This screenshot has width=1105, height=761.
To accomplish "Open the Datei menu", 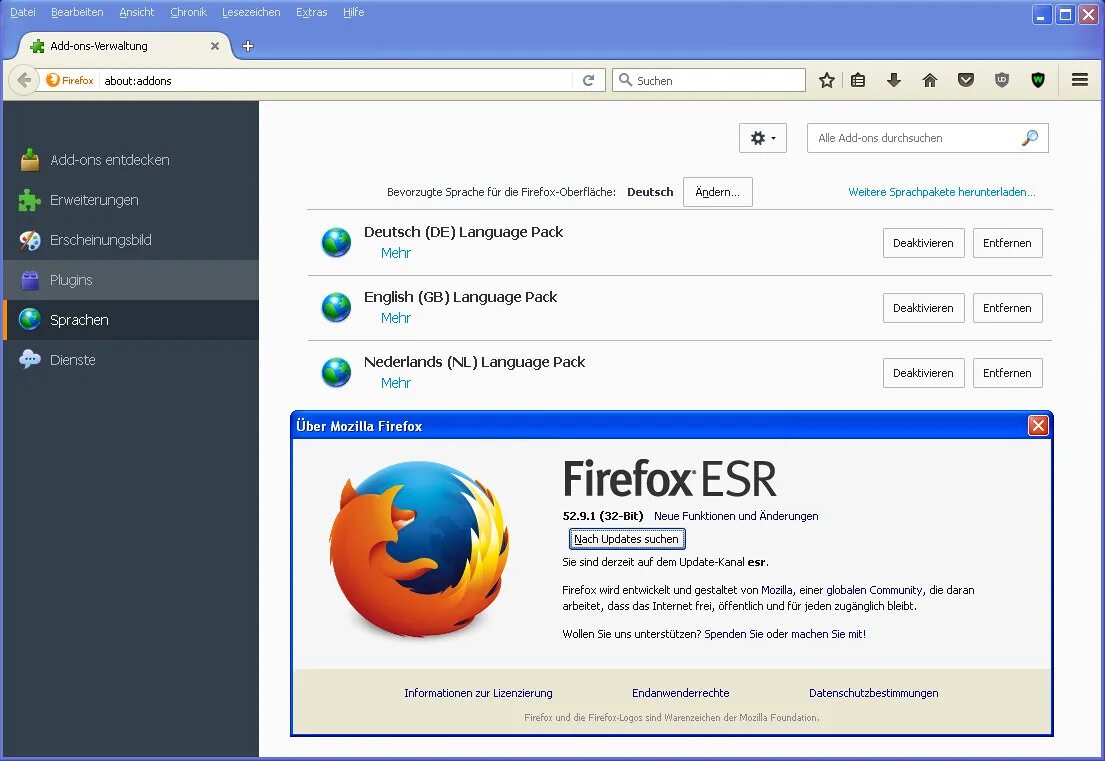I will click(23, 12).
